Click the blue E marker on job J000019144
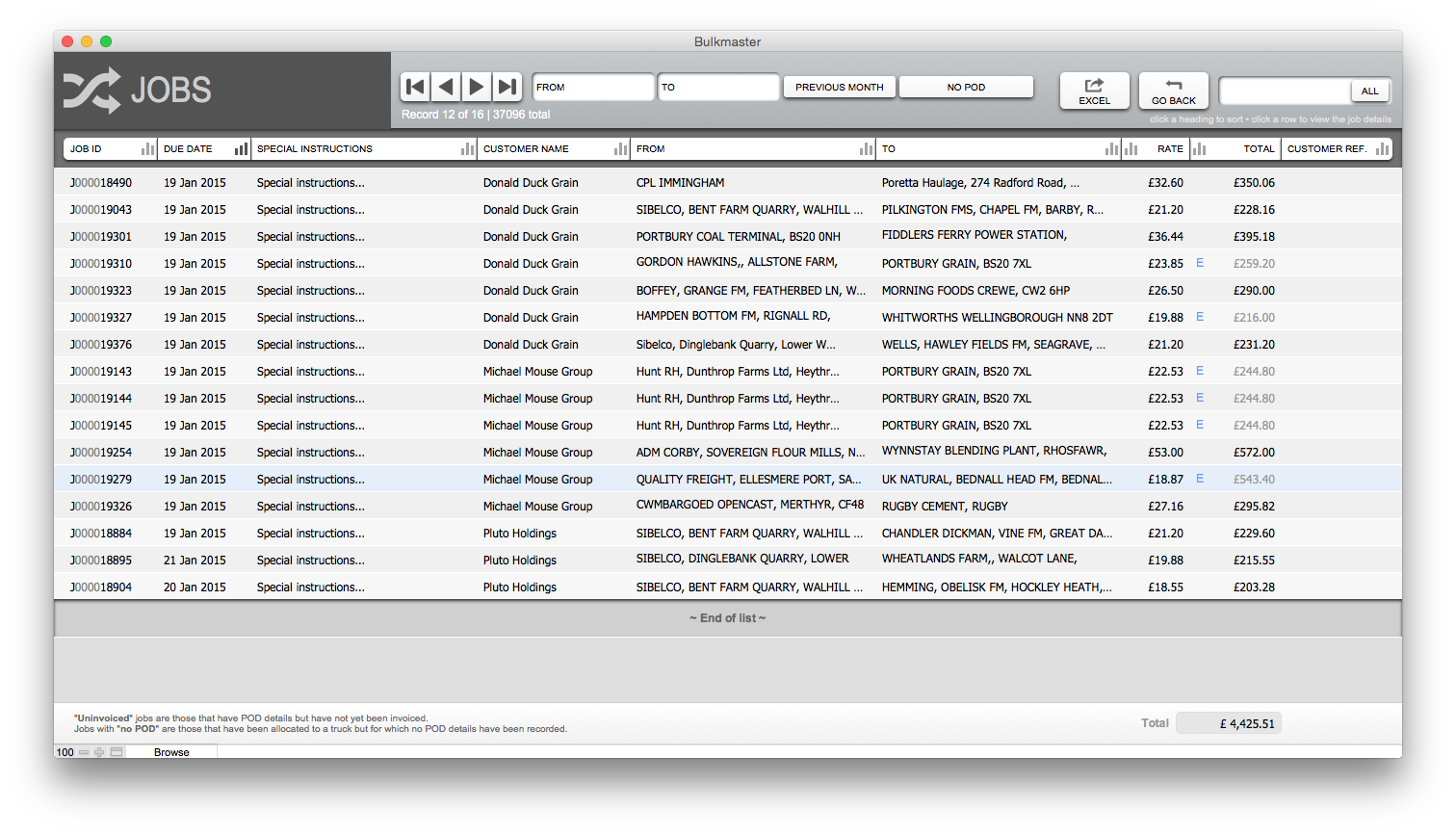1456x835 pixels. click(x=1200, y=398)
